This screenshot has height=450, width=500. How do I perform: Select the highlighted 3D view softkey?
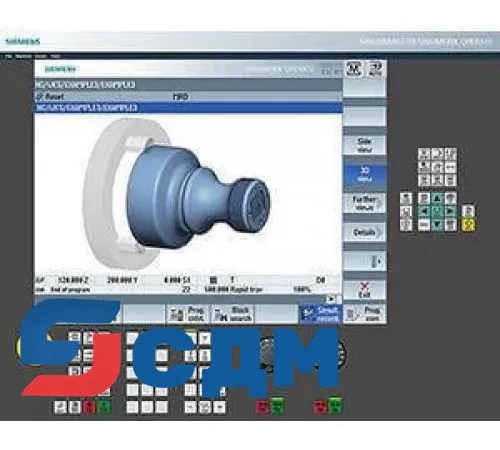[365, 174]
